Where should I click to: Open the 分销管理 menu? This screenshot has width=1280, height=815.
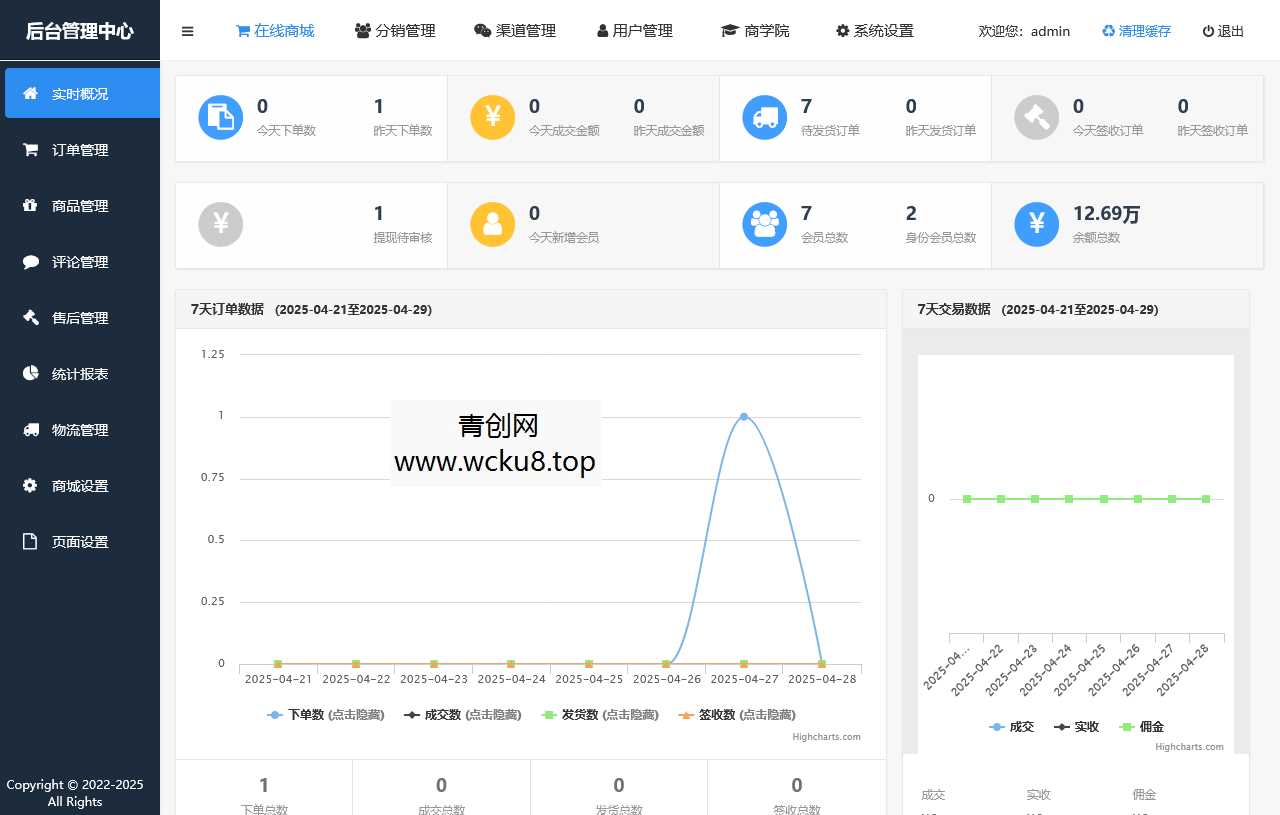pyautogui.click(x=396, y=31)
